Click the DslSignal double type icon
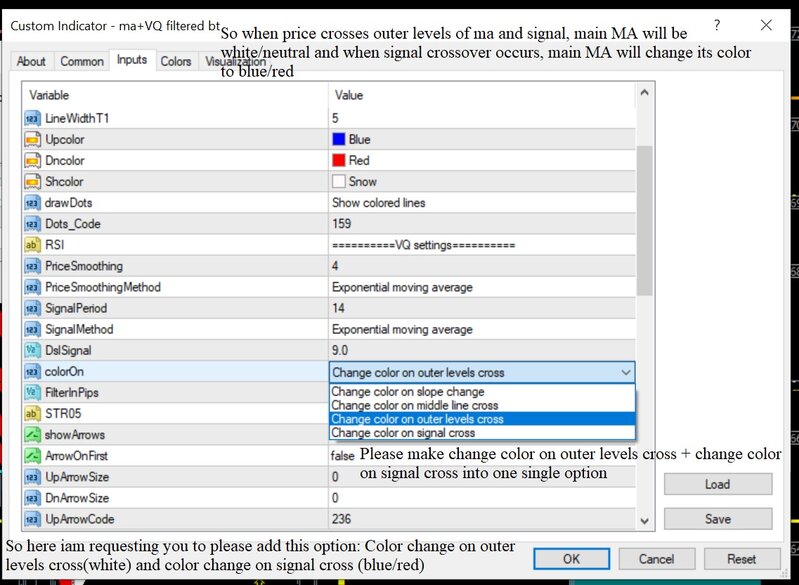799x585 pixels. (x=31, y=350)
